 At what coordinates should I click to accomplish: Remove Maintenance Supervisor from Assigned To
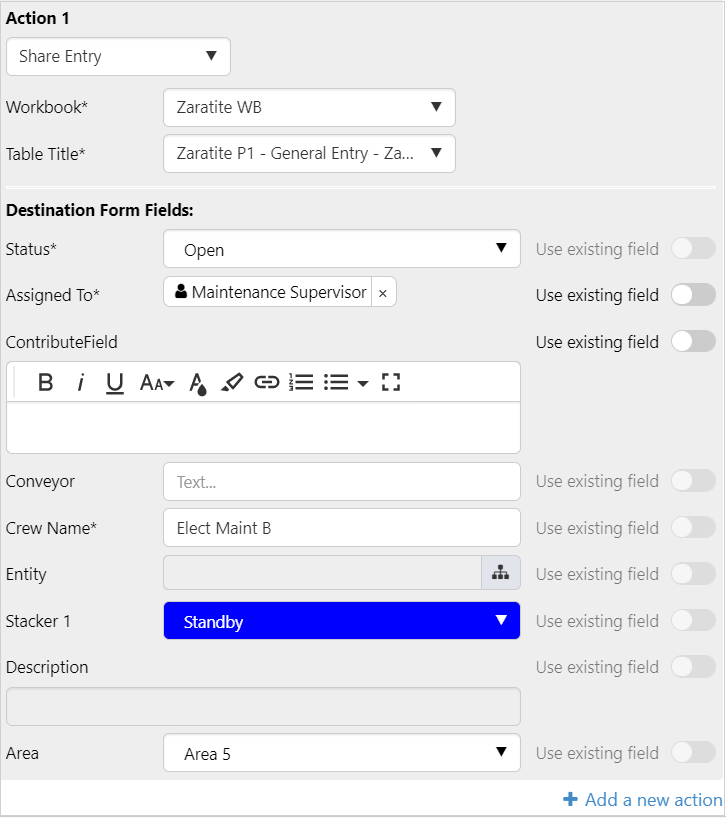point(383,293)
